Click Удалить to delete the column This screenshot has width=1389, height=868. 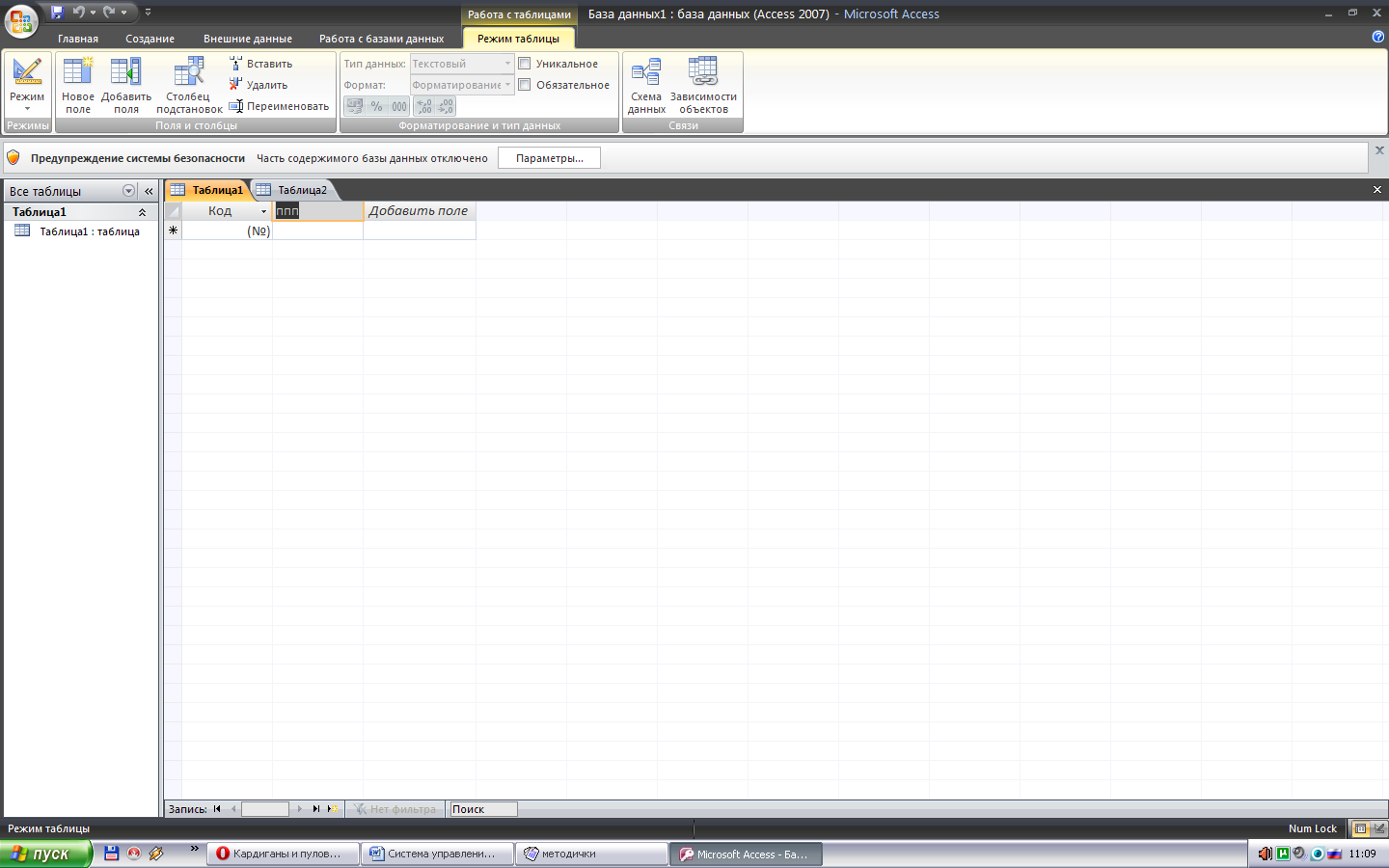pos(259,85)
